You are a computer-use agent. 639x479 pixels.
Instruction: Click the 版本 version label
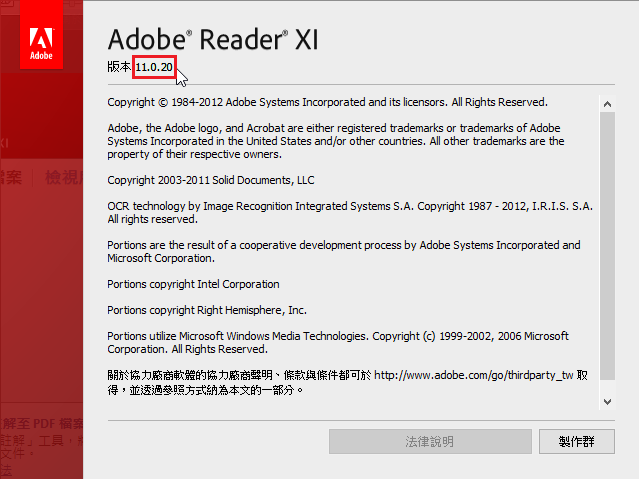(x=119, y=67)
